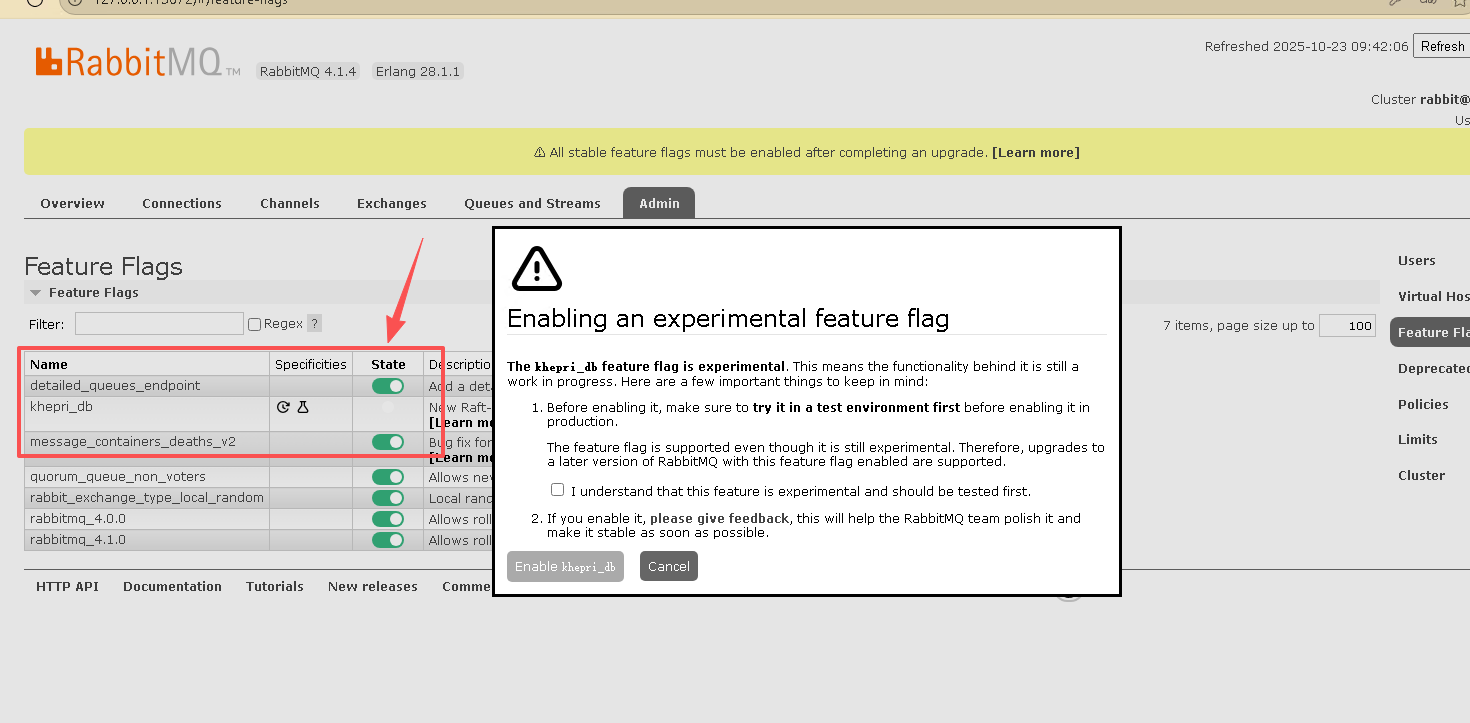Click the State column header

tap(388, 364)
